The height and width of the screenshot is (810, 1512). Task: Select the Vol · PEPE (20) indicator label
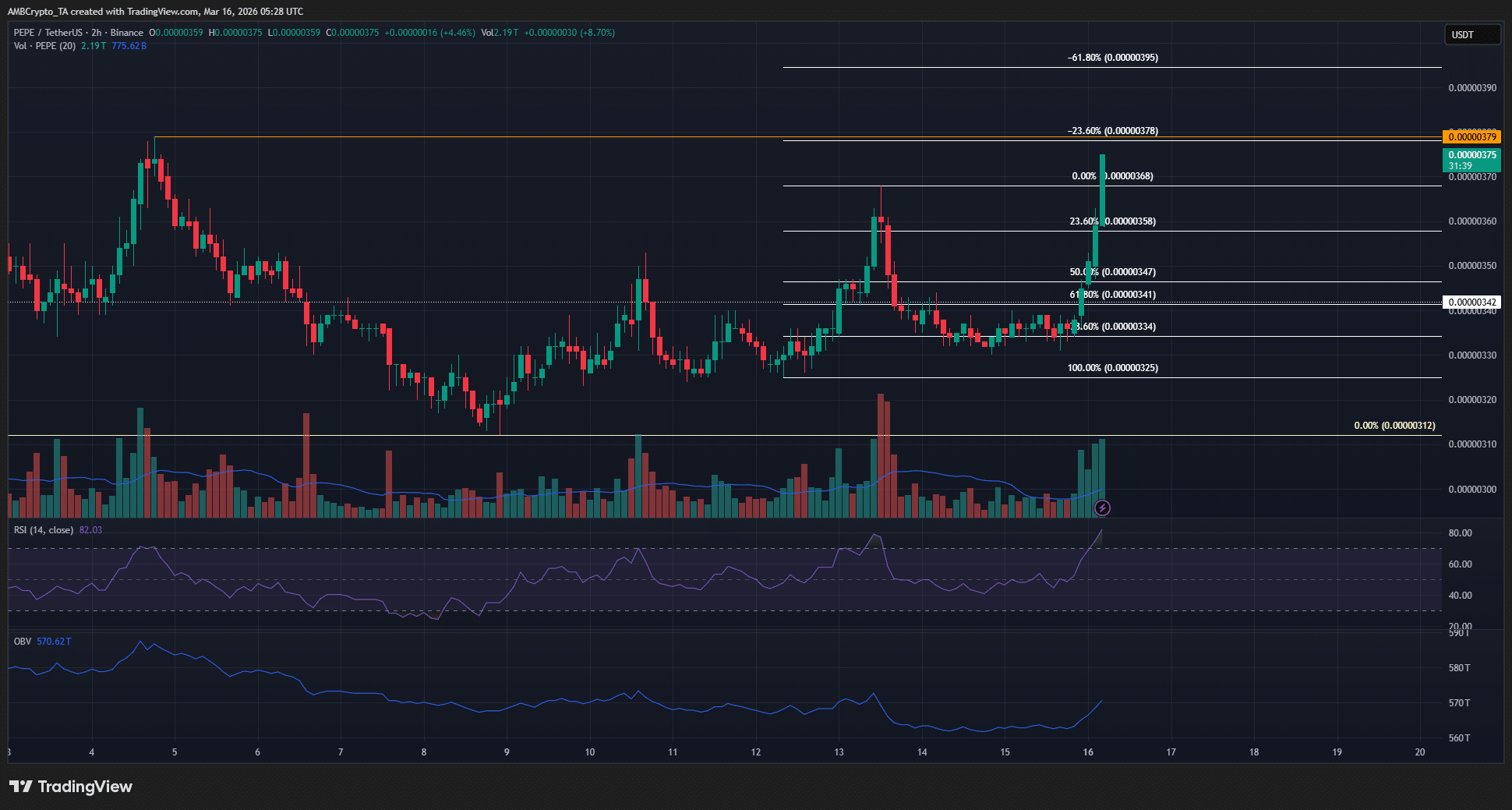pyautogui.click(x=43, y=46)
